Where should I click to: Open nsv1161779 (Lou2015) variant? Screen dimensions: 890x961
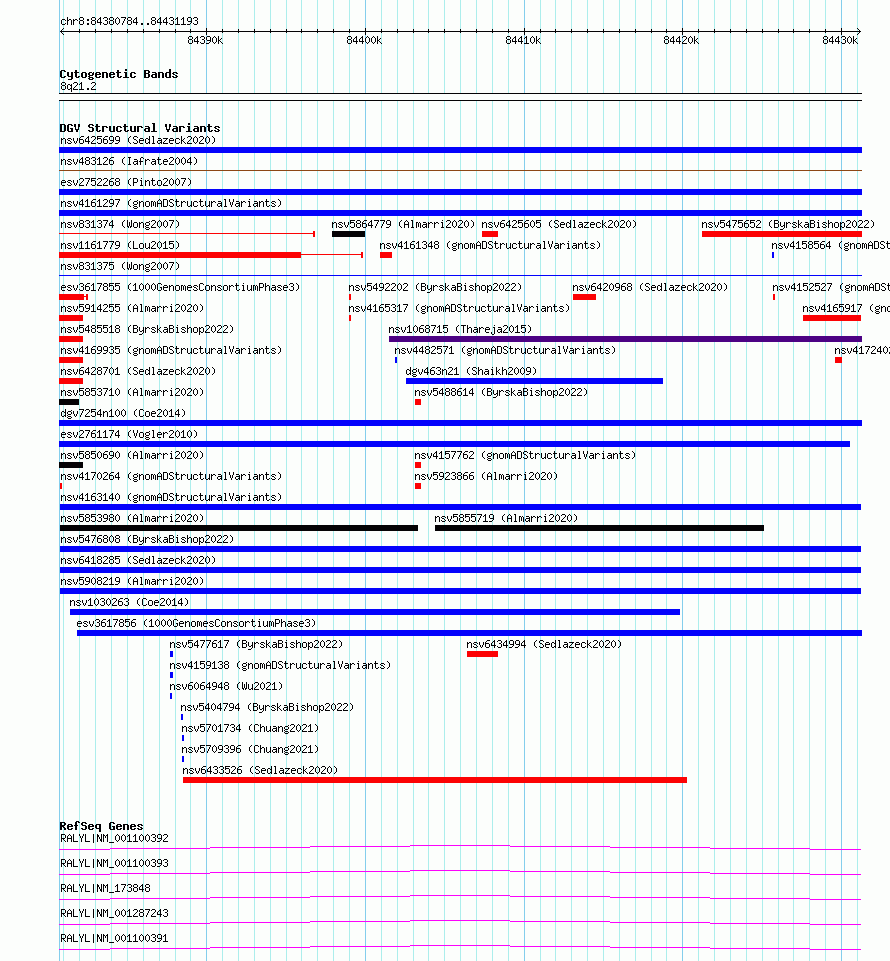coord(120,245)
